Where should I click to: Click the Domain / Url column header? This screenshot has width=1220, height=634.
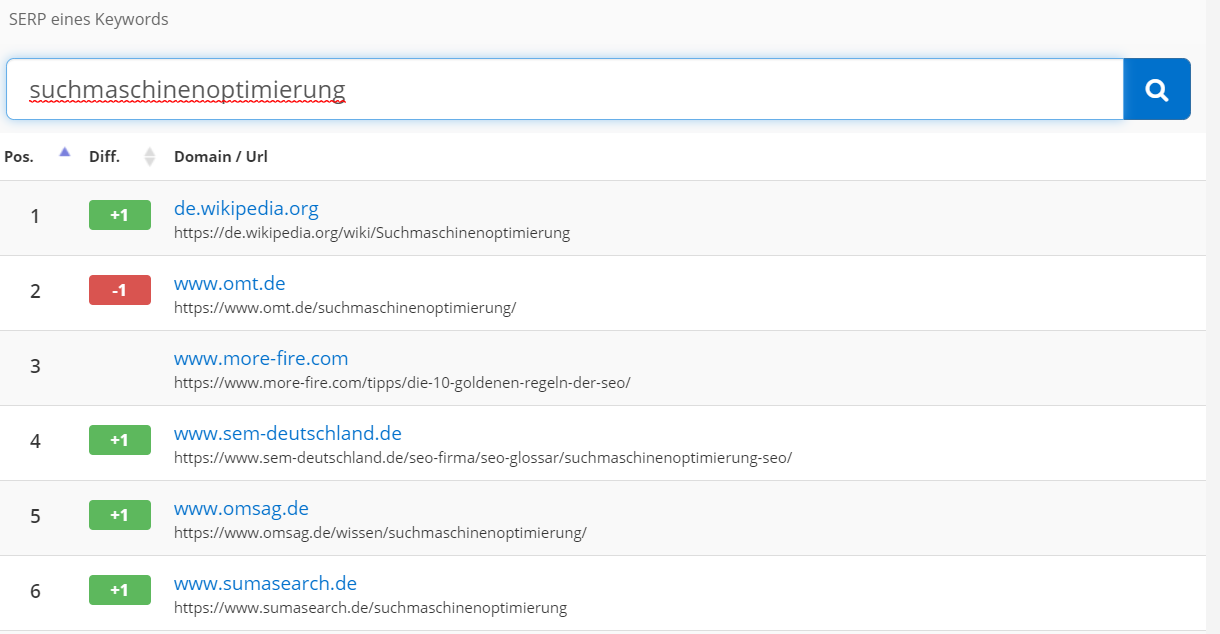pyautogui.click(x=223, y=156)
